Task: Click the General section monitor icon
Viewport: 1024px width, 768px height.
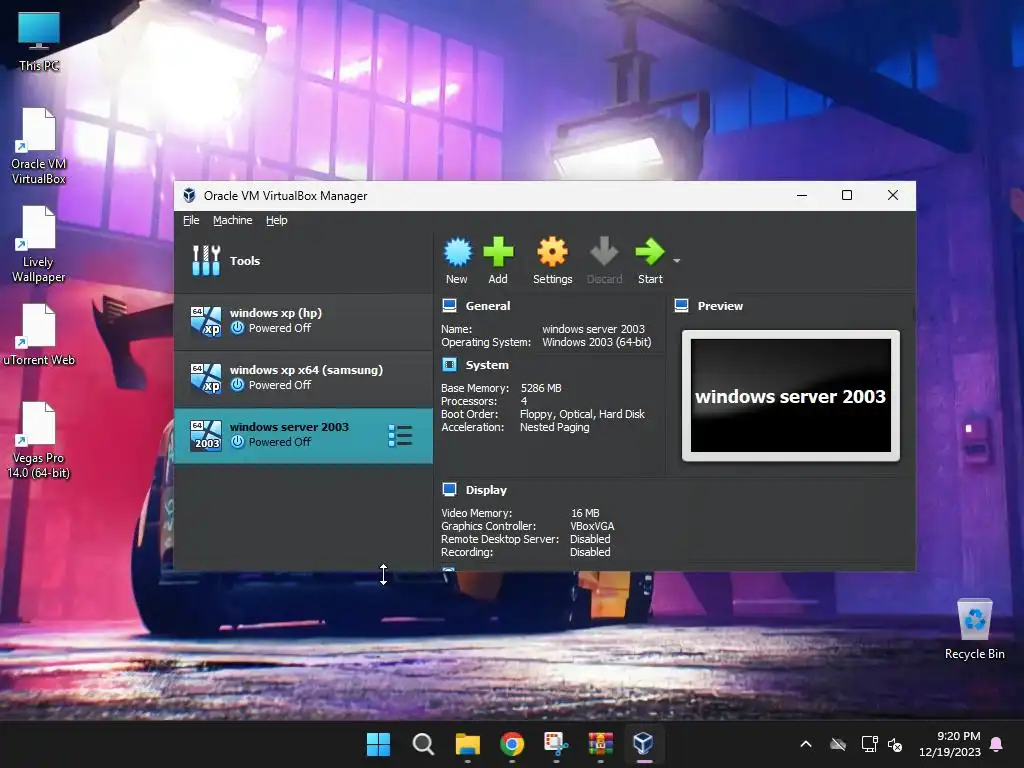Action: pyautogui.click(x=449, y=306)
